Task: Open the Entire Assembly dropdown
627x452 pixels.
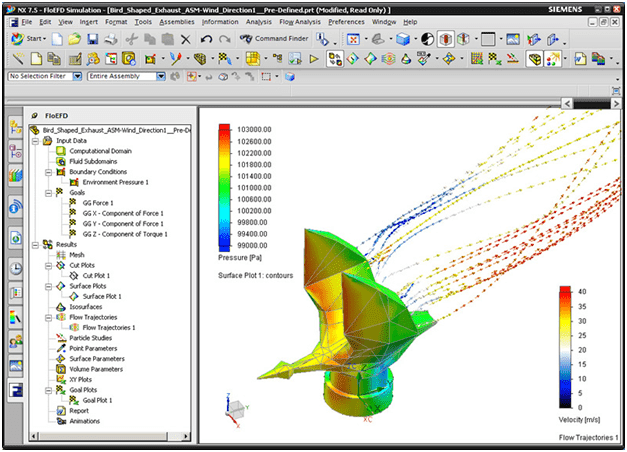Action: pos(160,76)
